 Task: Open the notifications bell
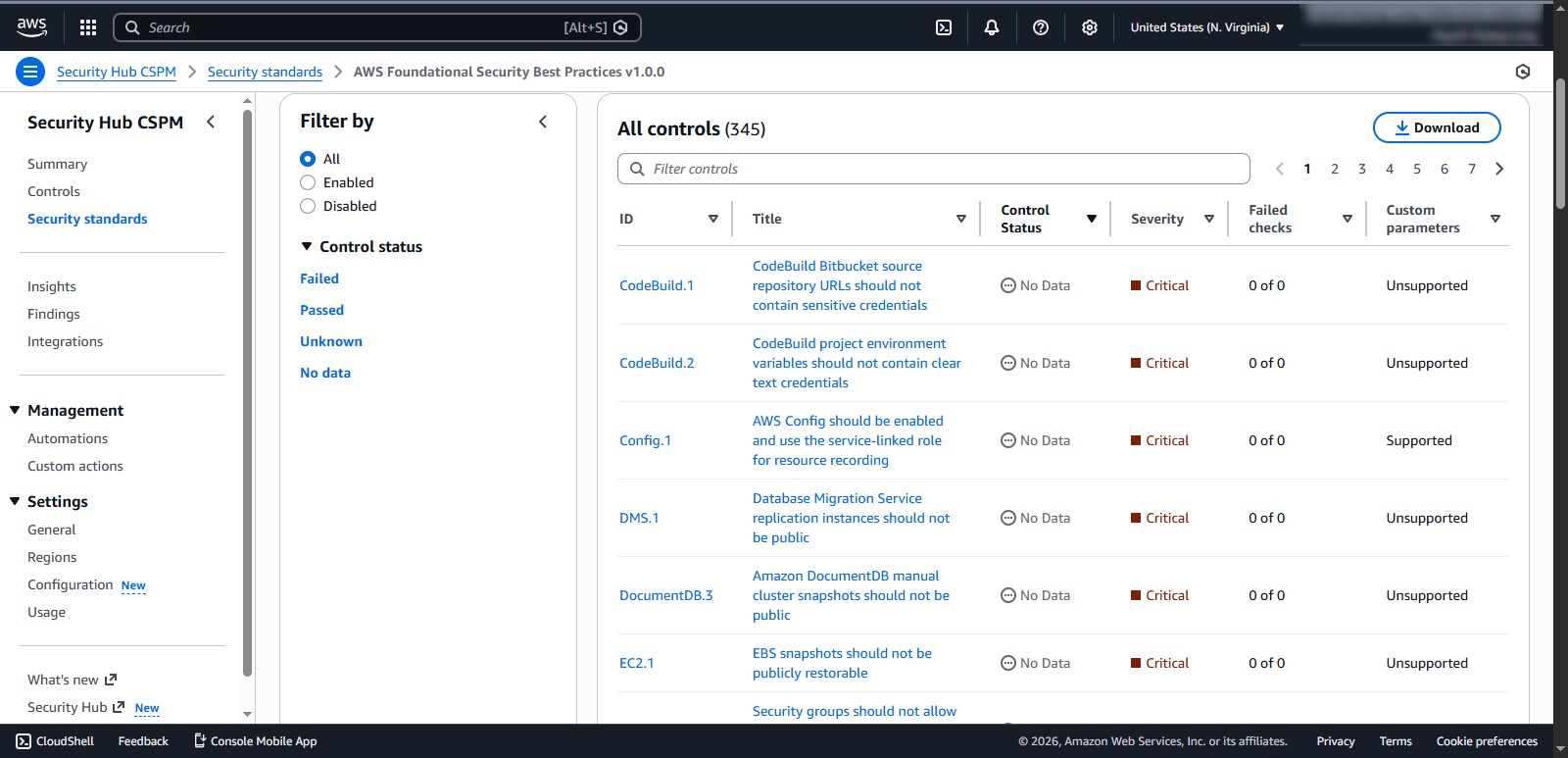[992, 27]
